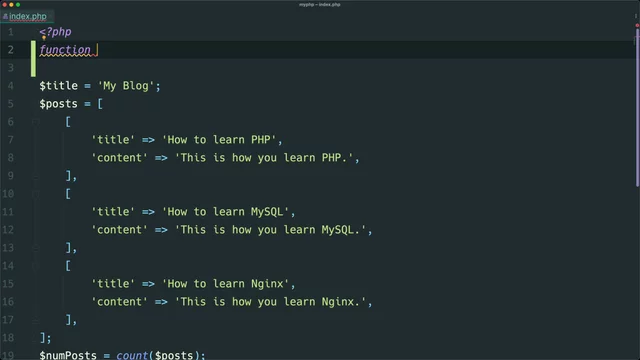Click line number 12 in the gutter

(x=8, y=230)
